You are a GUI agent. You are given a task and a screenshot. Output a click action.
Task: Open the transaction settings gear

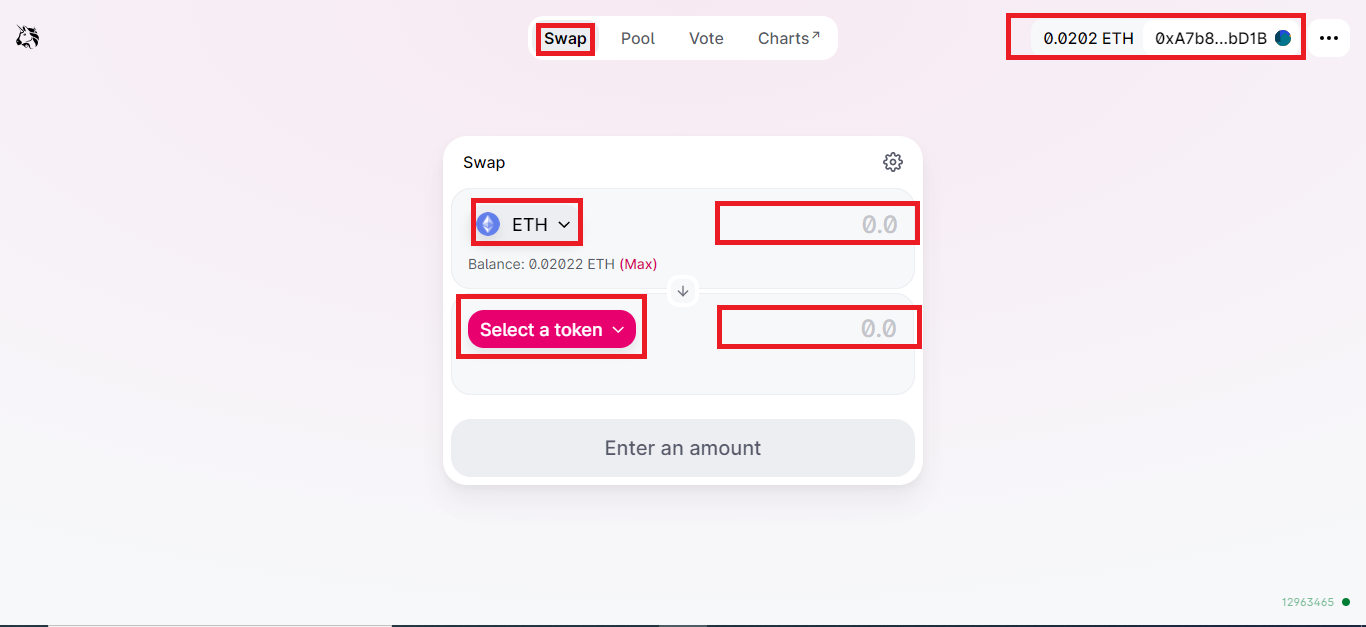[x=892, y=161]
